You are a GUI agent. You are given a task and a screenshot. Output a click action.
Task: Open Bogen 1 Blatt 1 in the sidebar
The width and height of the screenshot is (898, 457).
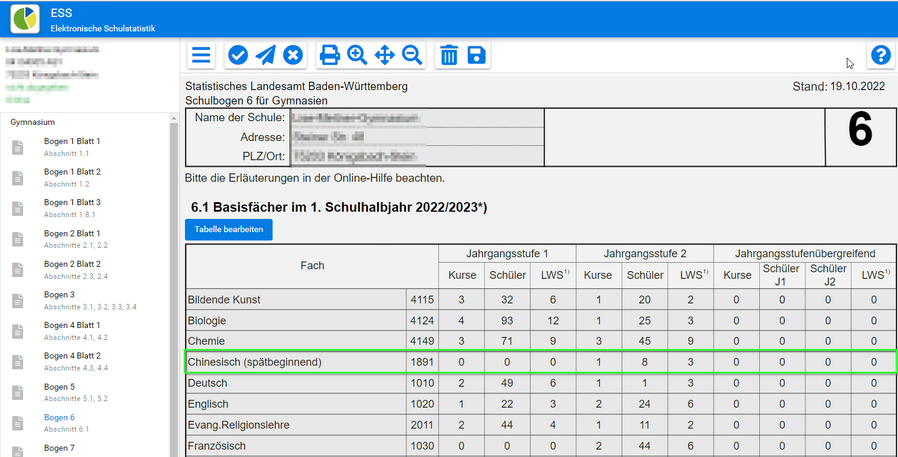click(72, 141)
